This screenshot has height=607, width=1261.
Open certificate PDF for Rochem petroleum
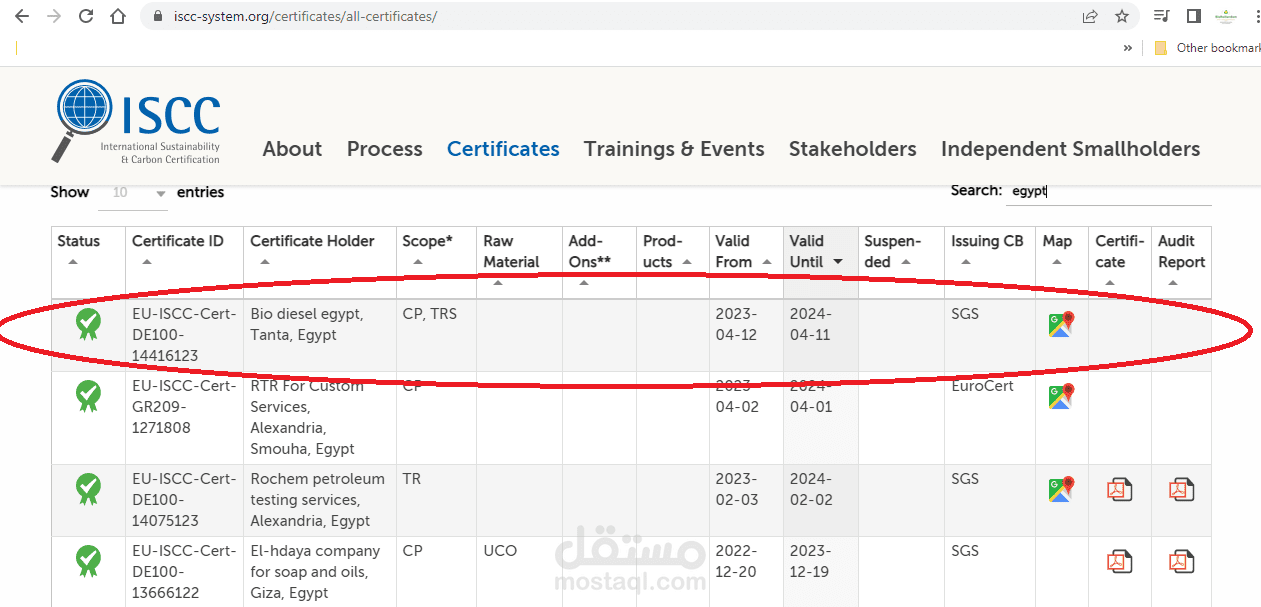point(1119,489)
